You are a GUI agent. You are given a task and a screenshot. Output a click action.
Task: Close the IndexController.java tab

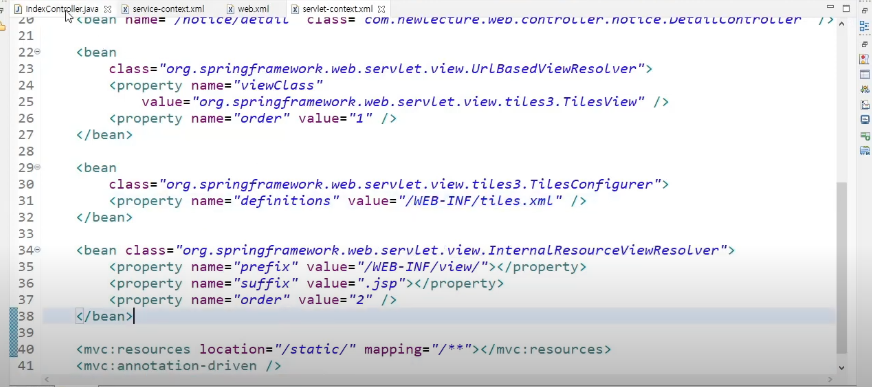tap(107, 9)
